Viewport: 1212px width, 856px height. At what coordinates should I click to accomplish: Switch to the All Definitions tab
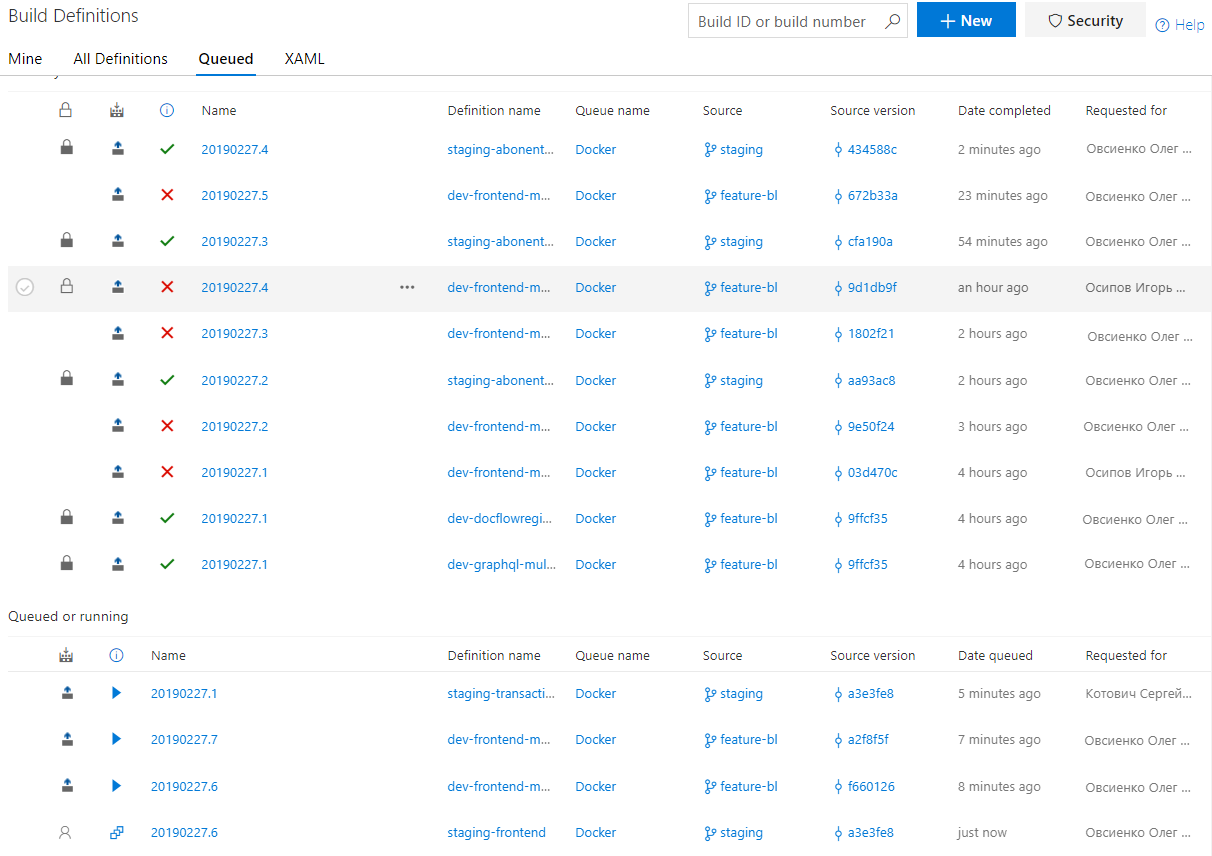click(120, 59)
